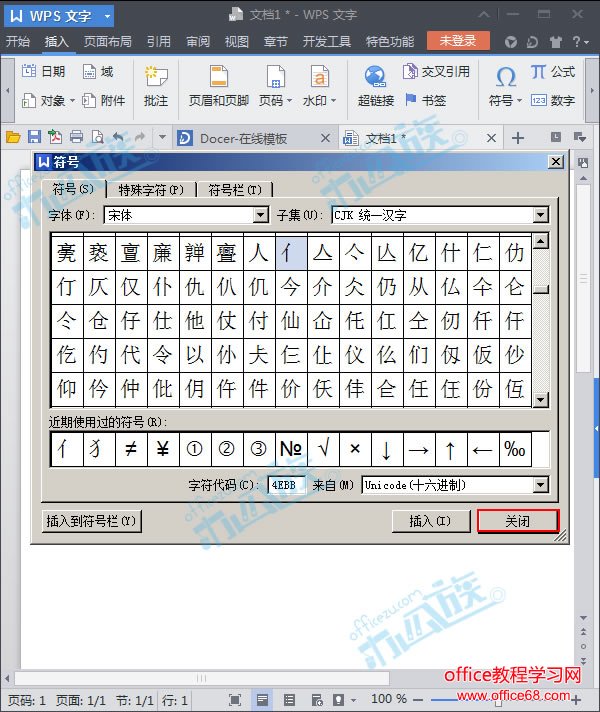The height and width of the screenshot is (712, 600).
Task: Switch to 符号栏 tab in dialog
Action: click(x=235, y=189)
